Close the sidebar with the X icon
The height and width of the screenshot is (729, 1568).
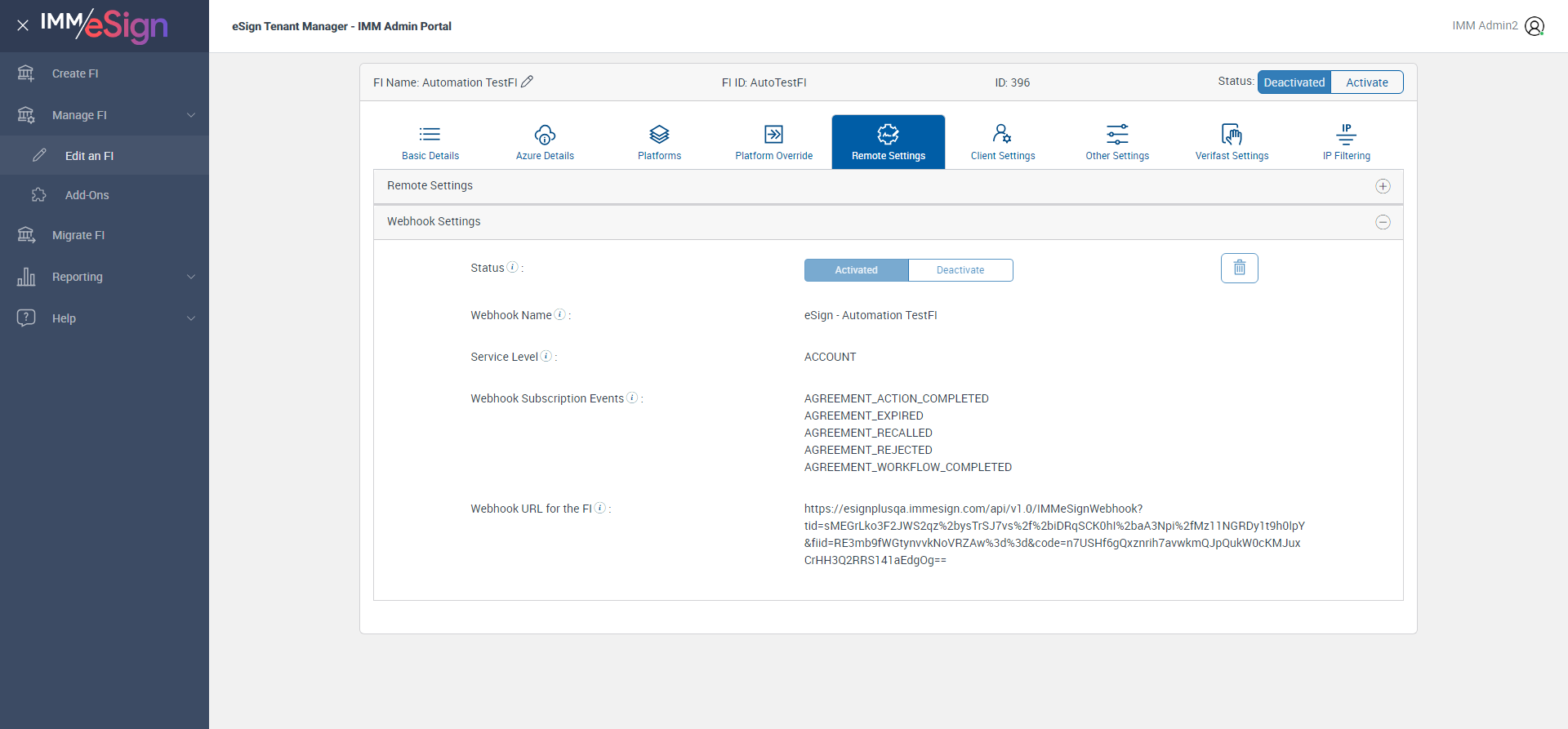click(x=23, y=25)
